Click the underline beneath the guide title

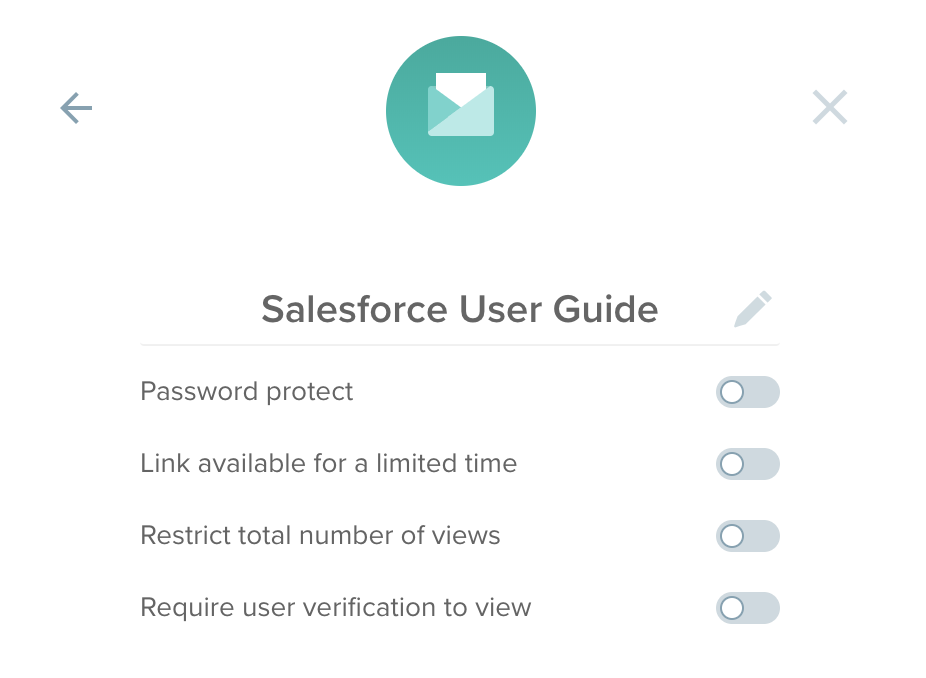[460, 344]
